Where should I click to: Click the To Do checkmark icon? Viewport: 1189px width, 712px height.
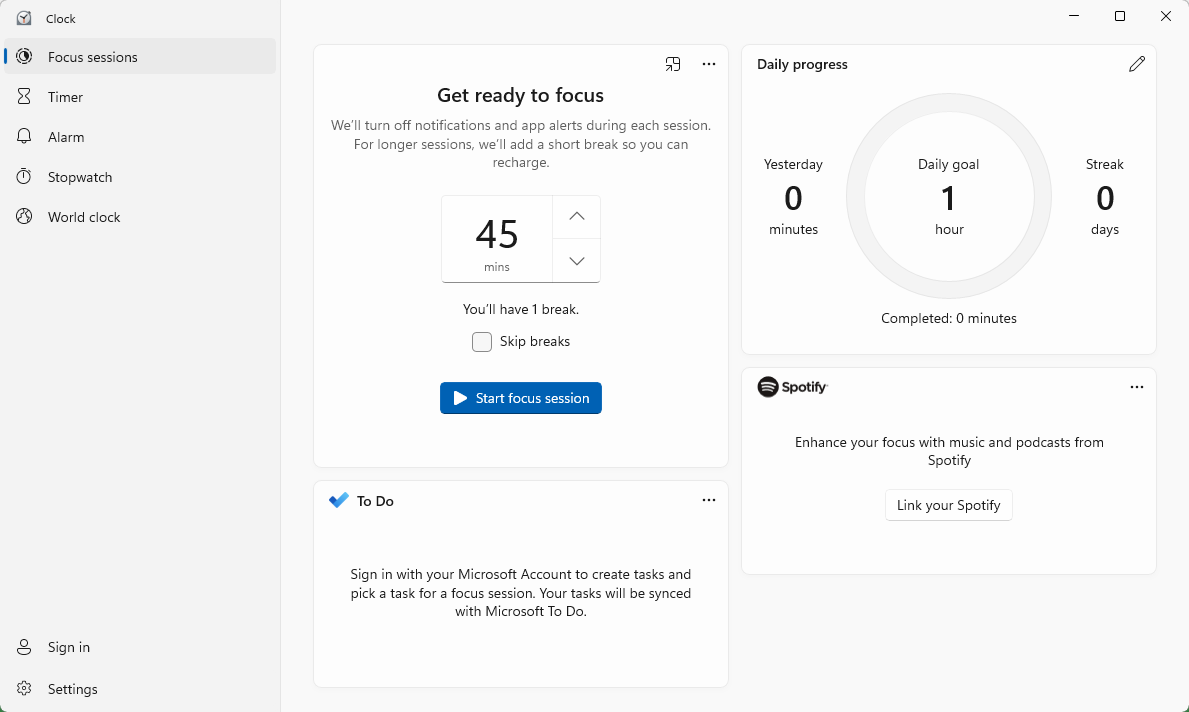338,501
